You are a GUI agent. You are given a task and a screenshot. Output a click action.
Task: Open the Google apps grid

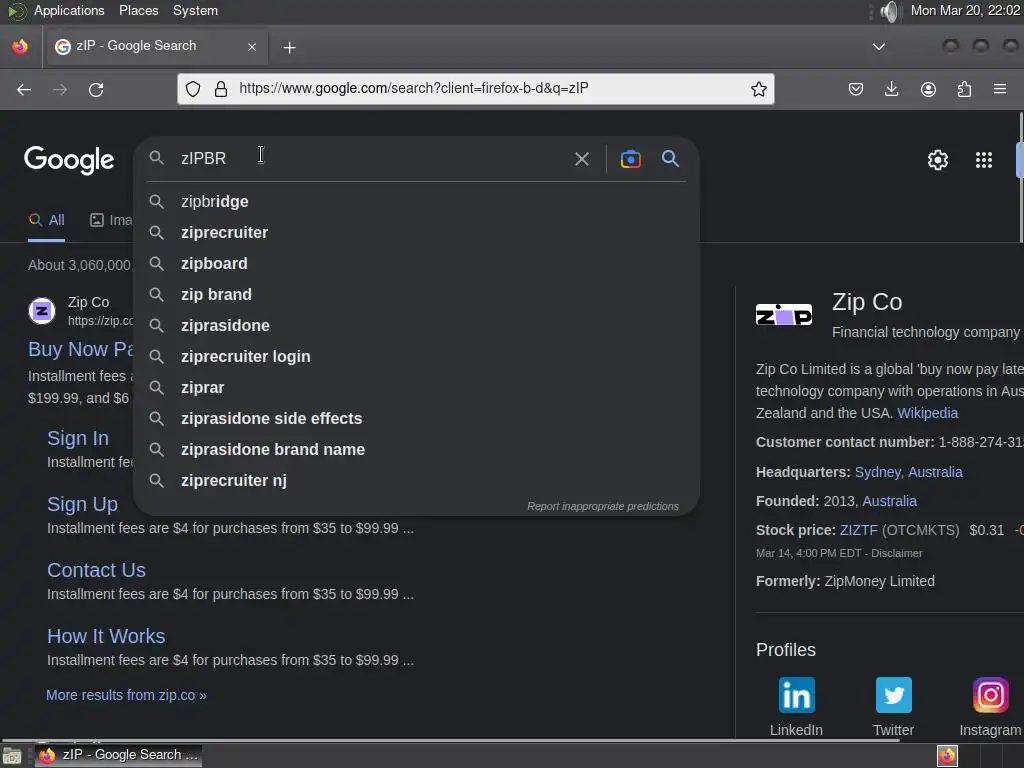pos(984,160)
